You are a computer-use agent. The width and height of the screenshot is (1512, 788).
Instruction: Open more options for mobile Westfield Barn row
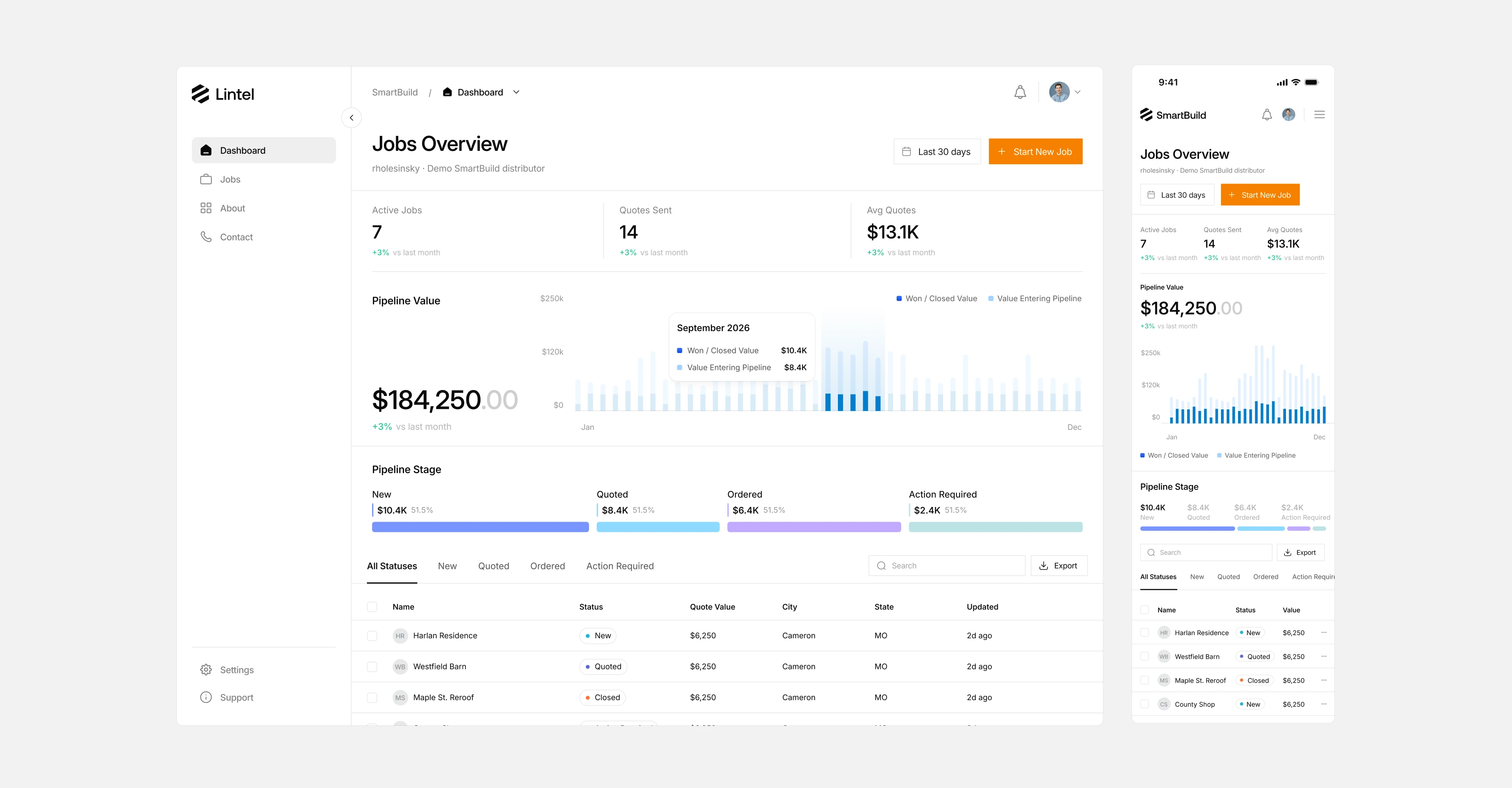(1323, 656)
